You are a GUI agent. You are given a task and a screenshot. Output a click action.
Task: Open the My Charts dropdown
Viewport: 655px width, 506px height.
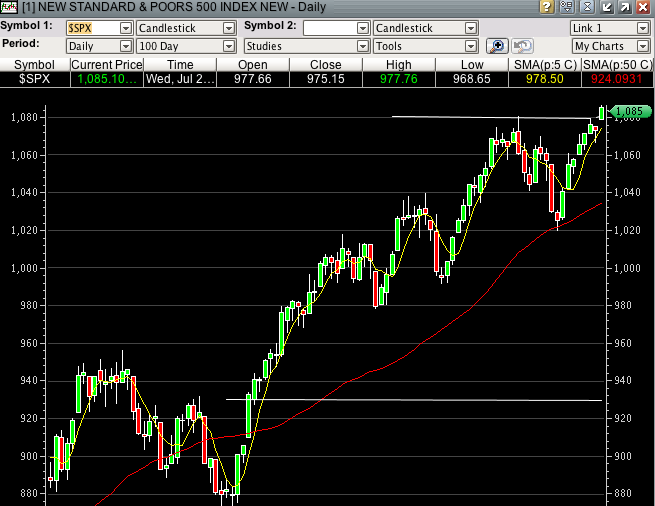click(x=641, y=46)
